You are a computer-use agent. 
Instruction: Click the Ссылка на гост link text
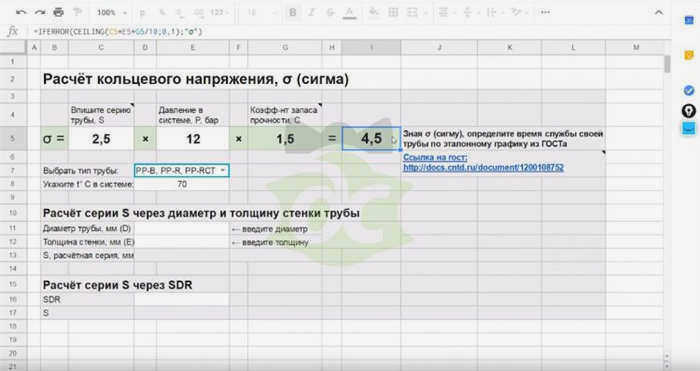(435, 157)
